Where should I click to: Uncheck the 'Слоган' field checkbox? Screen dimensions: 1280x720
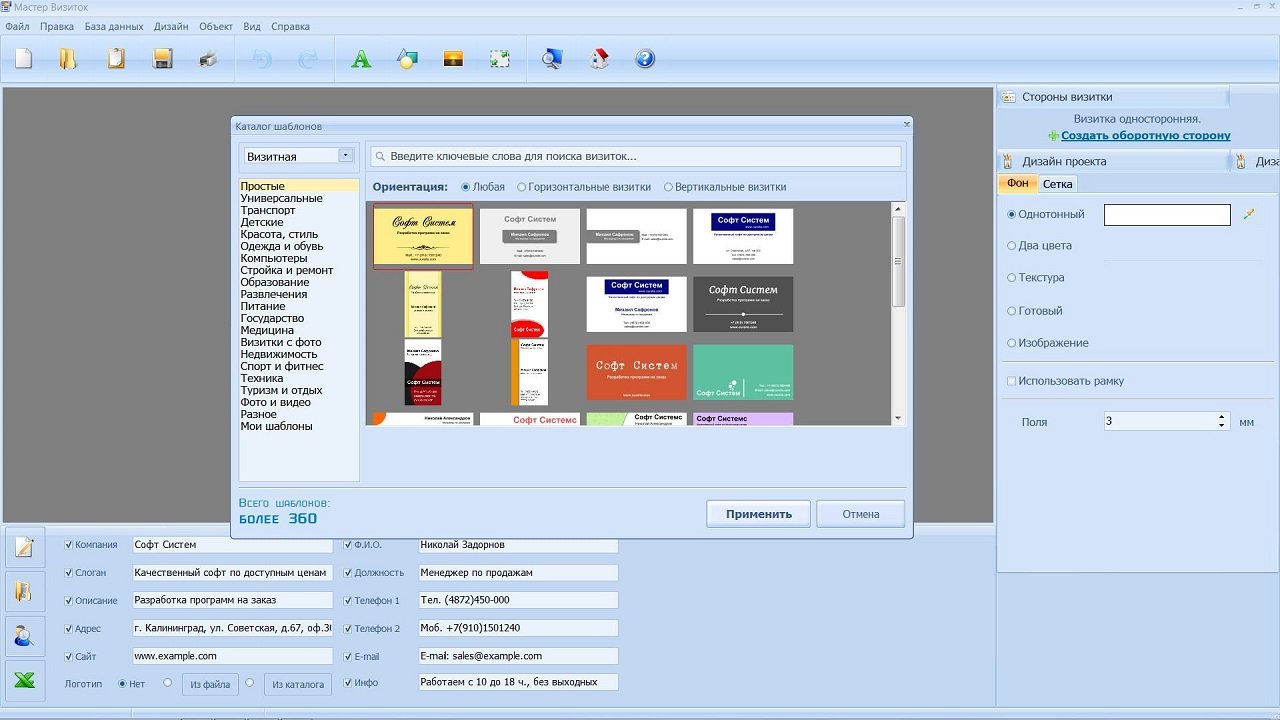(x=68, y=573)
